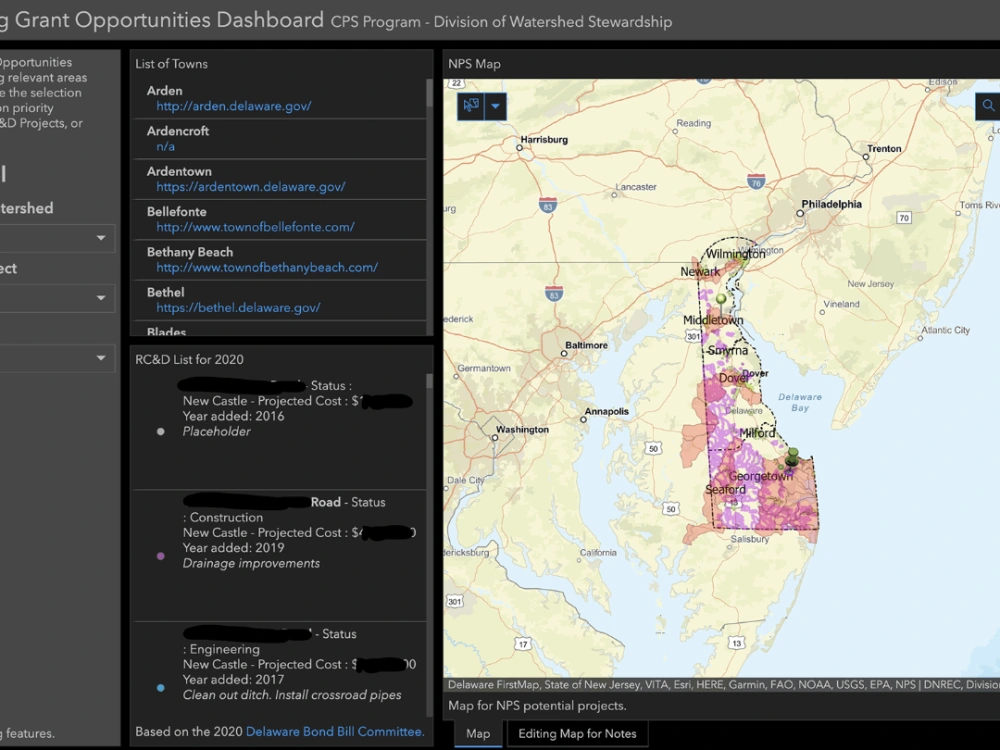Click the Year added: 2017 text
The width and height of the screenshot is (1000, 750).
click(x=233, y=679)
